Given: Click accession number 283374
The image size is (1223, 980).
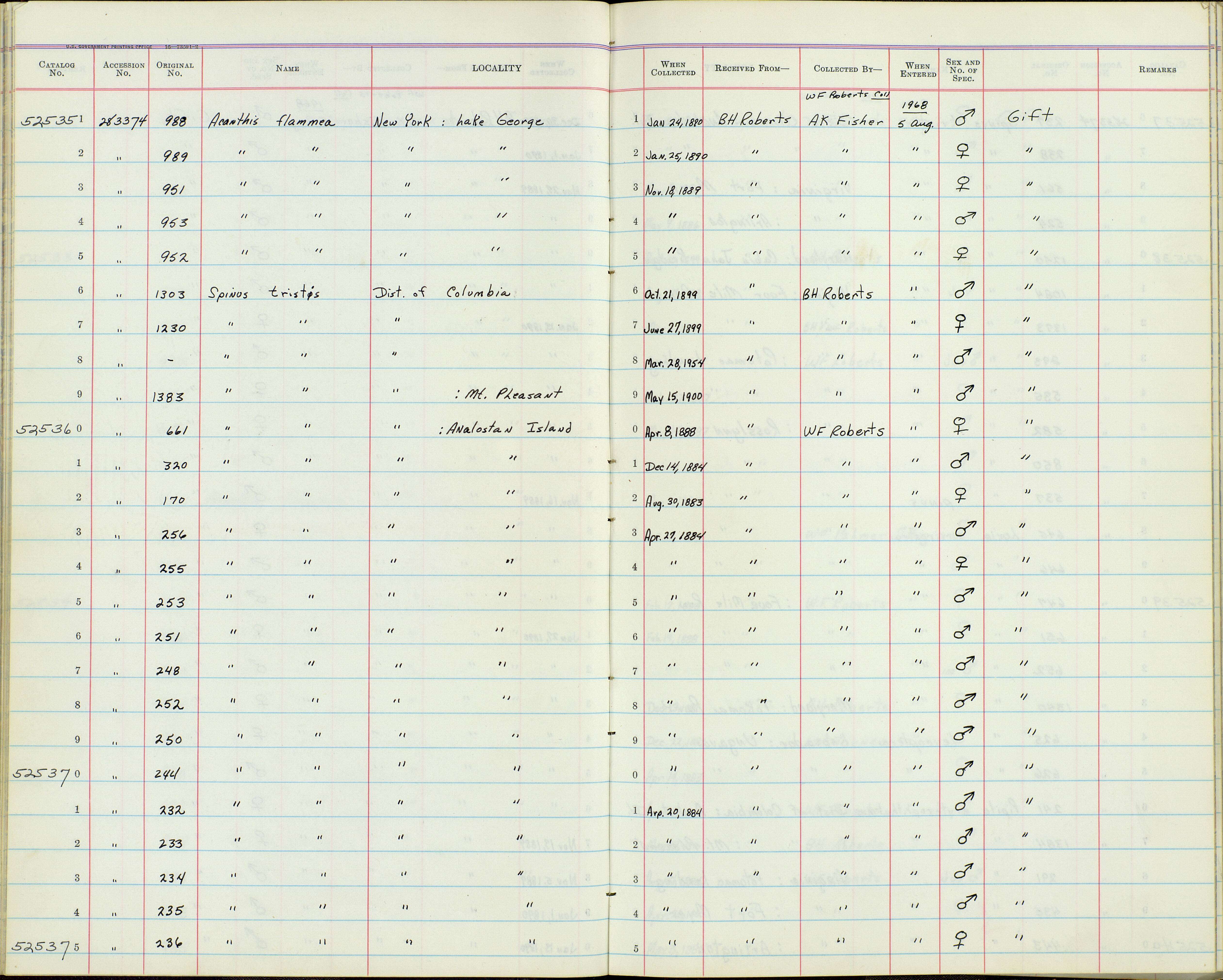Looking at the screenshot, I should (124, 121).
